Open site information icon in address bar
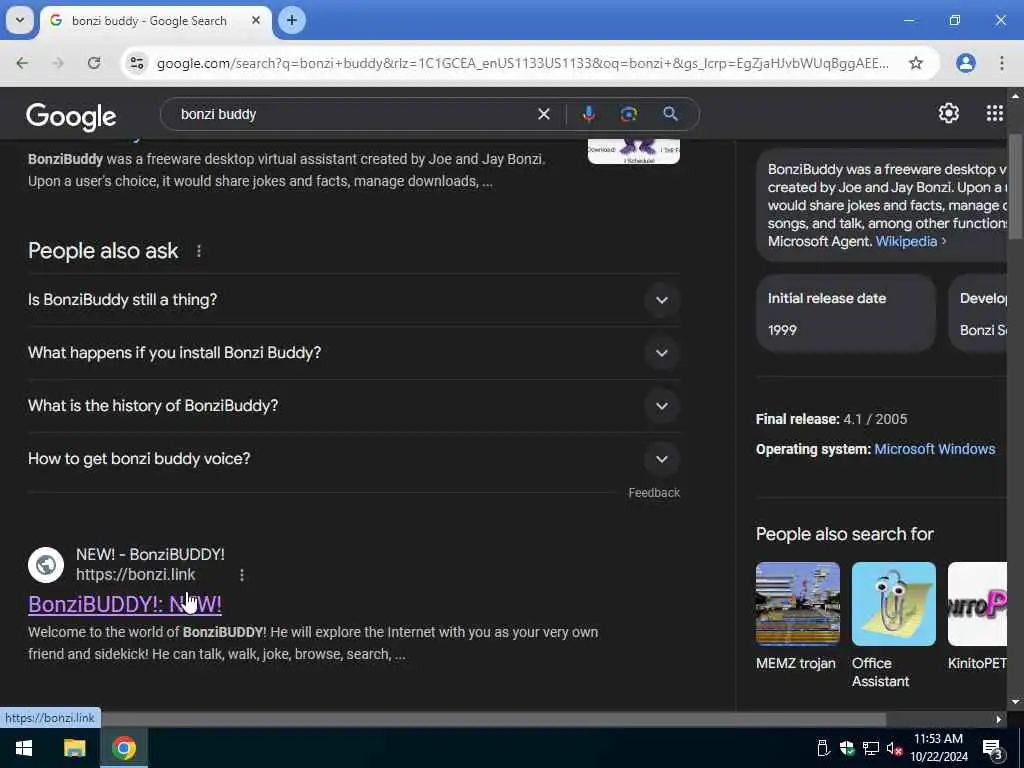Image resolution: width=1024 pixels, height=768 pixels. (x=137, y=63)
